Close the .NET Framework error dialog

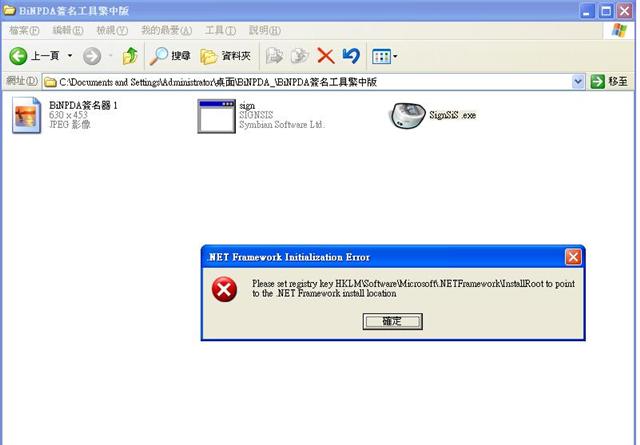tap(573, 257)
